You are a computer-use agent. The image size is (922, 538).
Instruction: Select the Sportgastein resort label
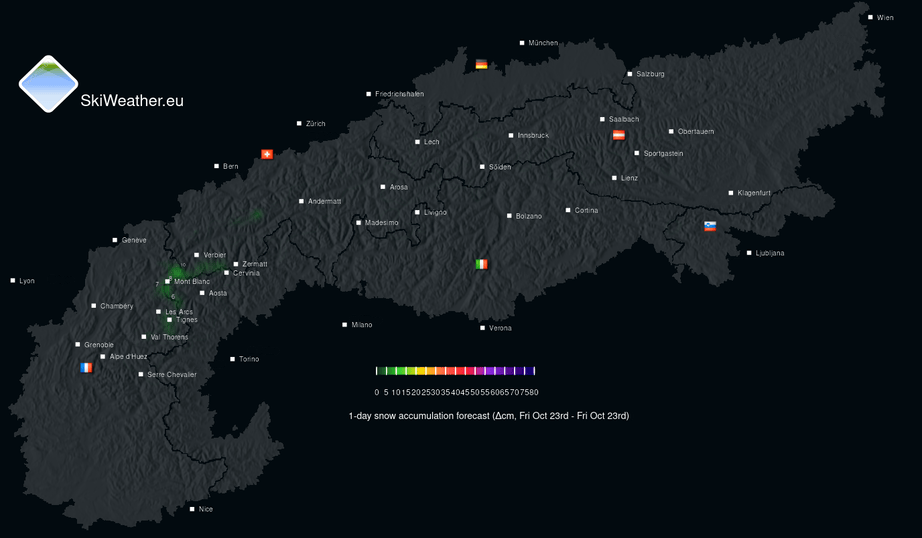coord(663,153)
